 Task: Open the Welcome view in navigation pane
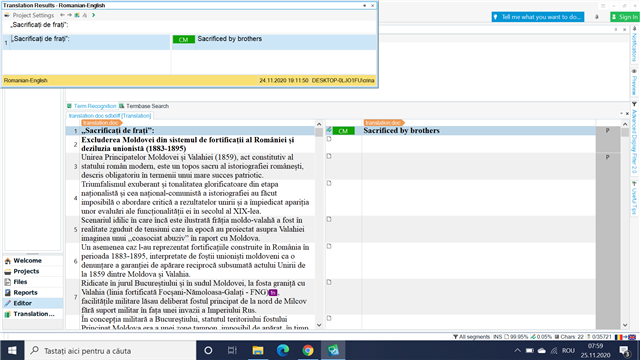click(33, 260)
